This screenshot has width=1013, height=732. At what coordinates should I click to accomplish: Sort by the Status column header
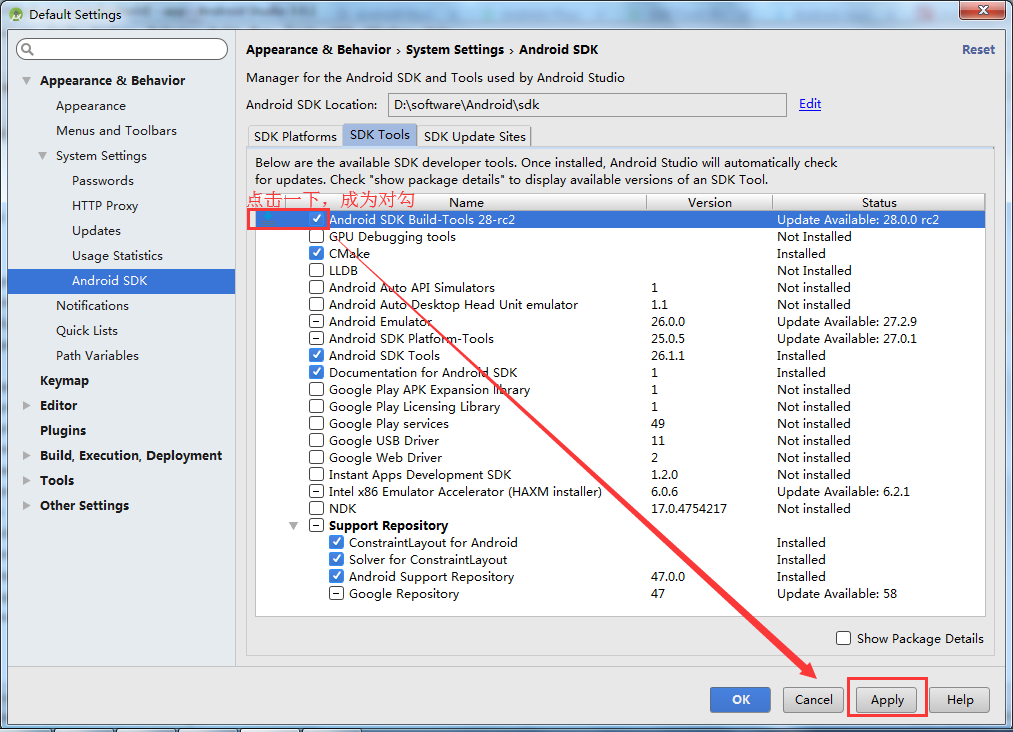(879, 202)
